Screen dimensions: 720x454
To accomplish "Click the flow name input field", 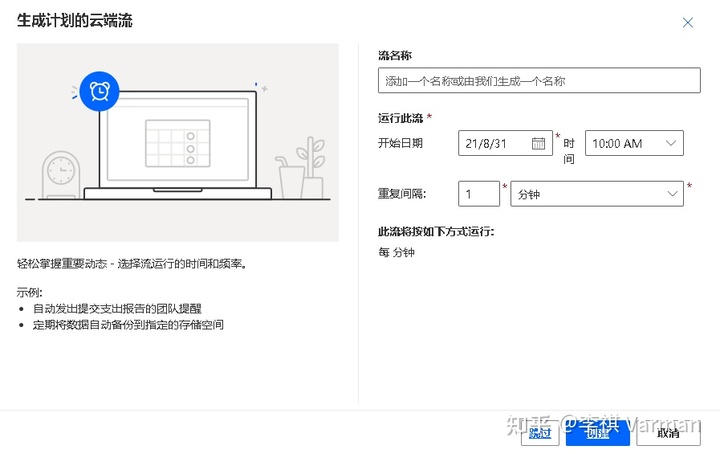I will (539, 80).
